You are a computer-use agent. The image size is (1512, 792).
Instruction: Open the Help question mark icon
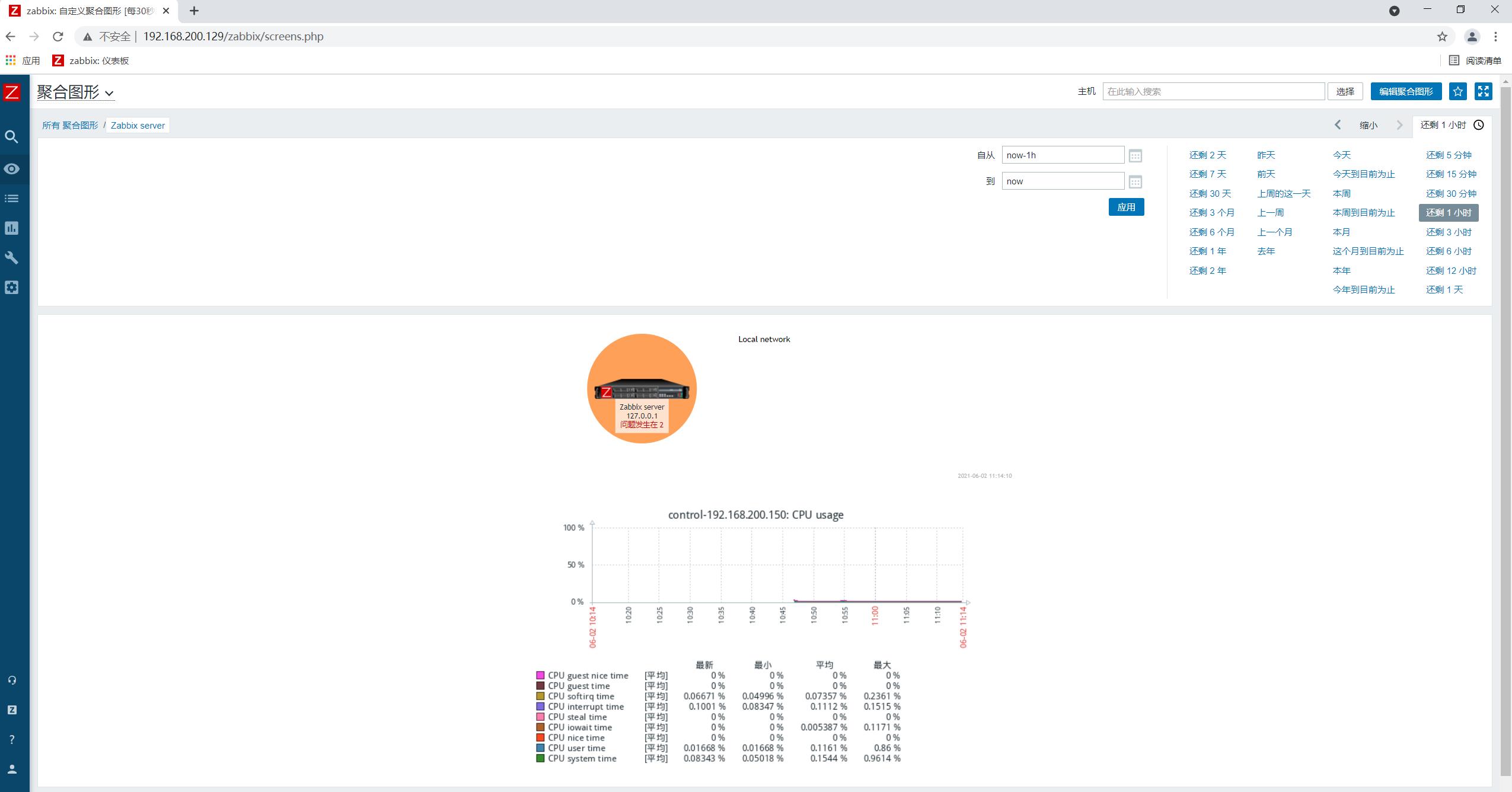(x=12, y=740)
